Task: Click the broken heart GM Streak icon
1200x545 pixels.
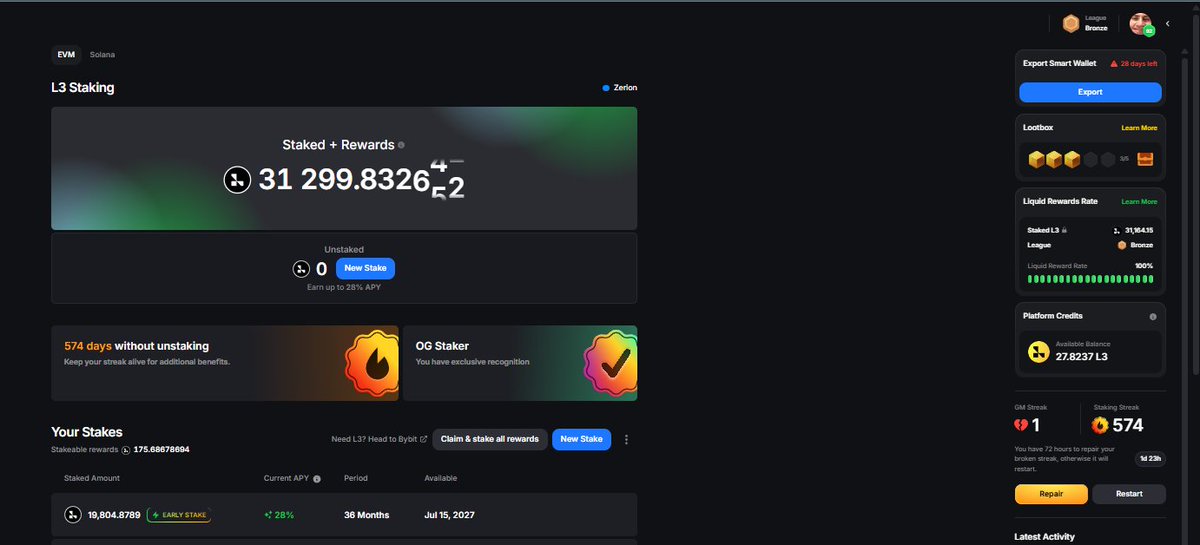Action: tap(1021, 425)
